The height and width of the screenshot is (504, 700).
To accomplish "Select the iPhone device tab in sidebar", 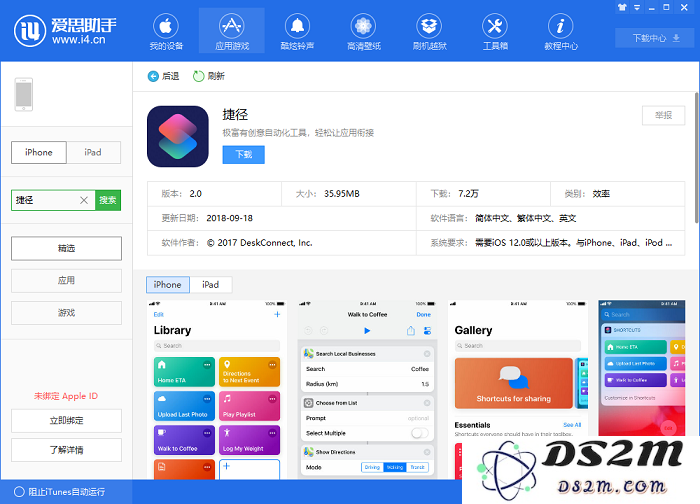I will [x=39, y=152].
